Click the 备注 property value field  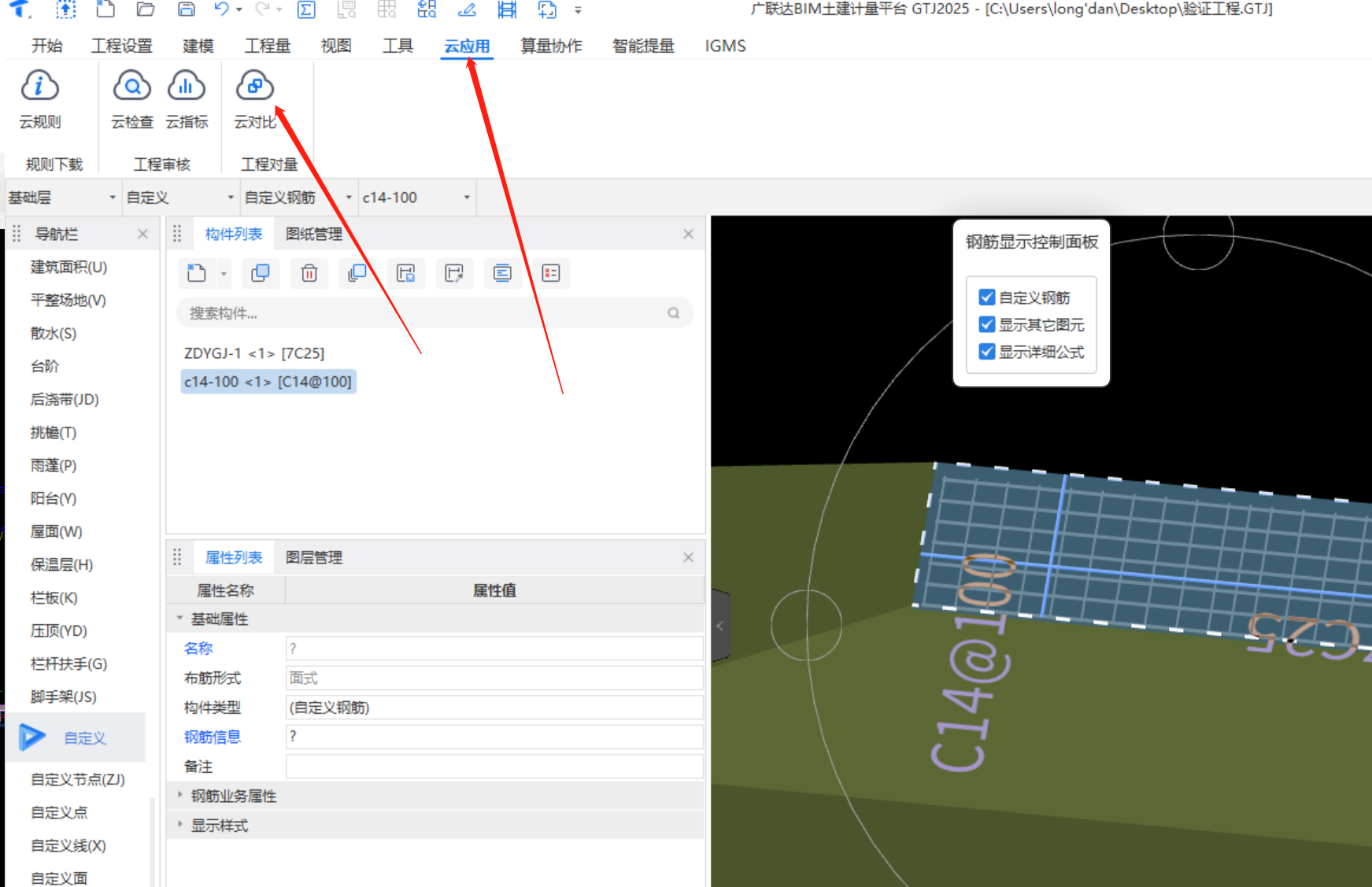tap(494, 767)
